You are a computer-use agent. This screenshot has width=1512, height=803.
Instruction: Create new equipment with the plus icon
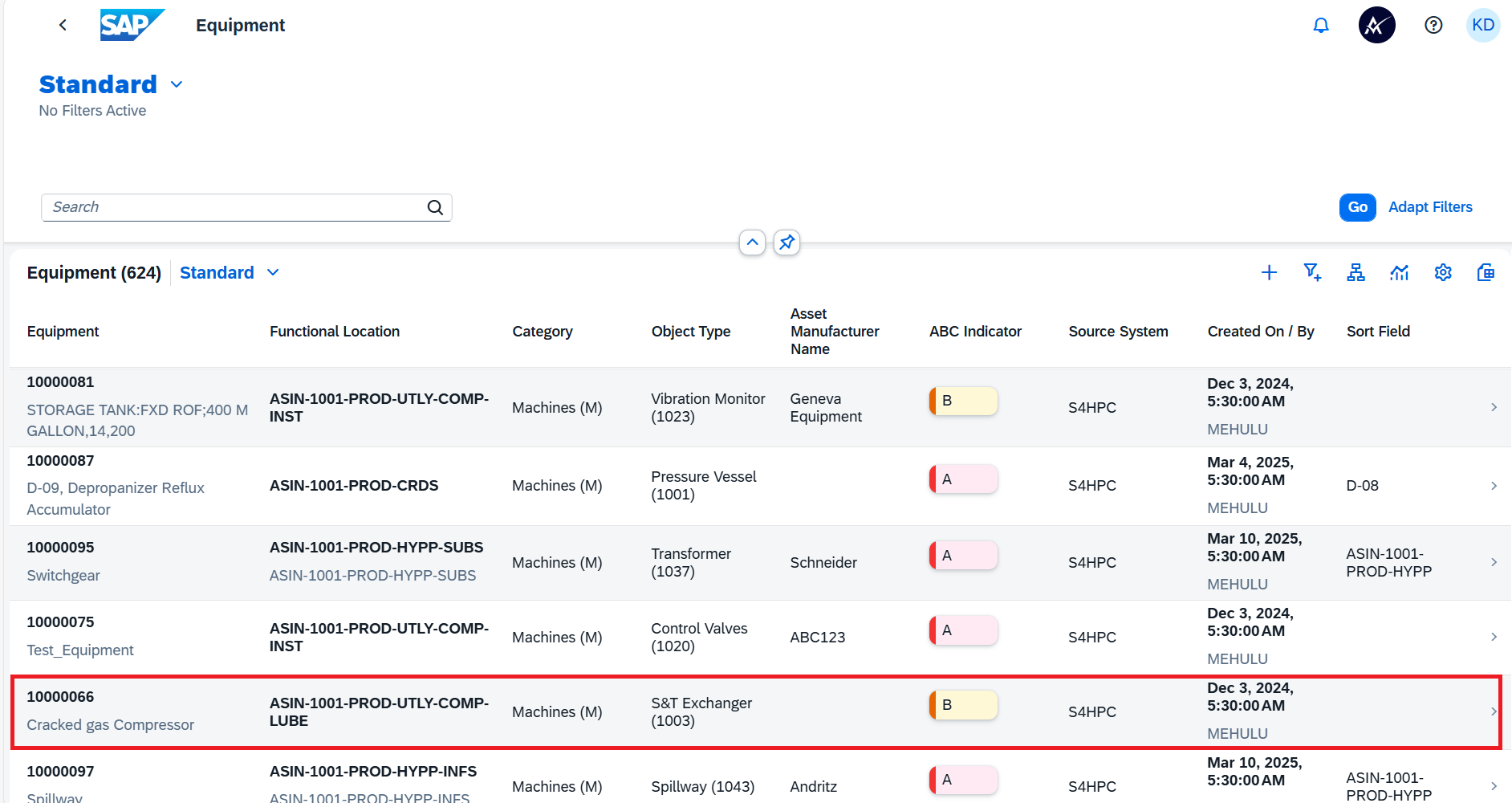pyautogui.click(x=1269, y=273)
